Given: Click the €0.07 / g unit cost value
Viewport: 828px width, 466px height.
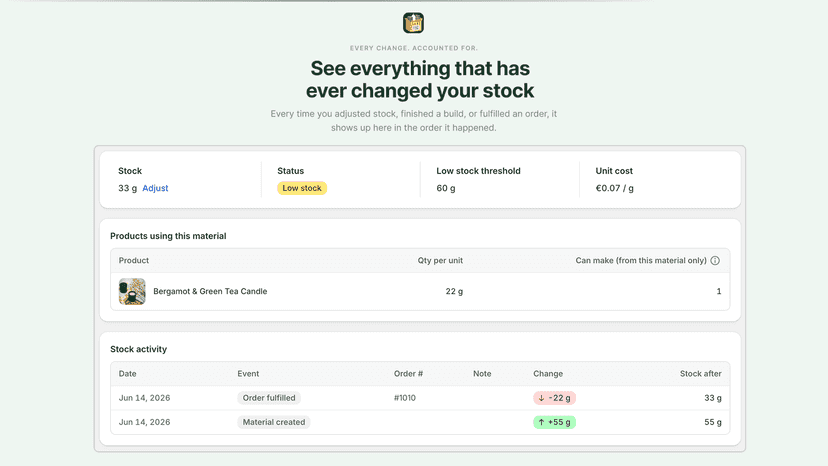Looking at the screenshot, I should click(x=615, y=188).
